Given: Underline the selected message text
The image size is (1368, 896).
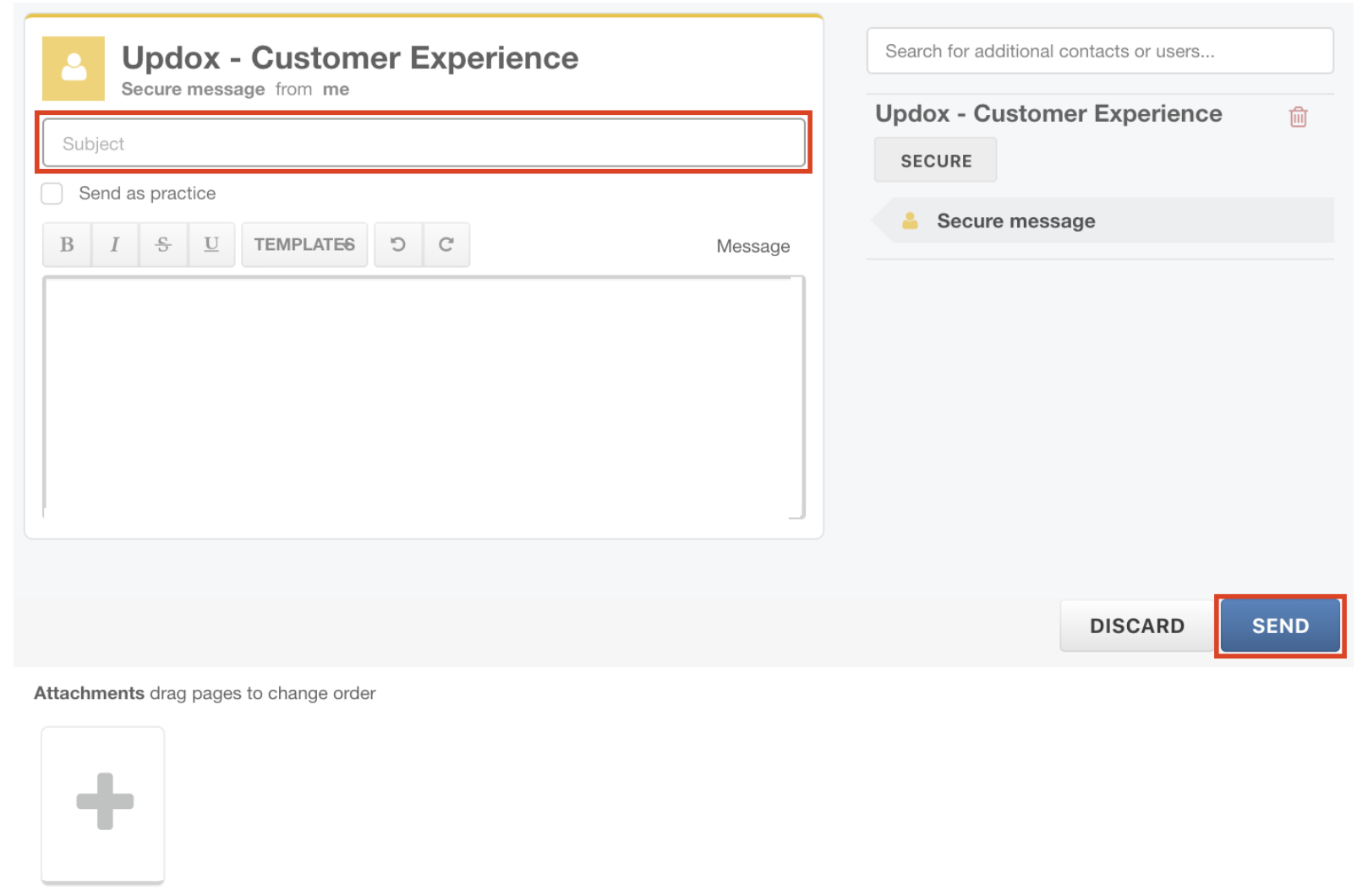Looking at the screenshot, I should tap(211, 245).
